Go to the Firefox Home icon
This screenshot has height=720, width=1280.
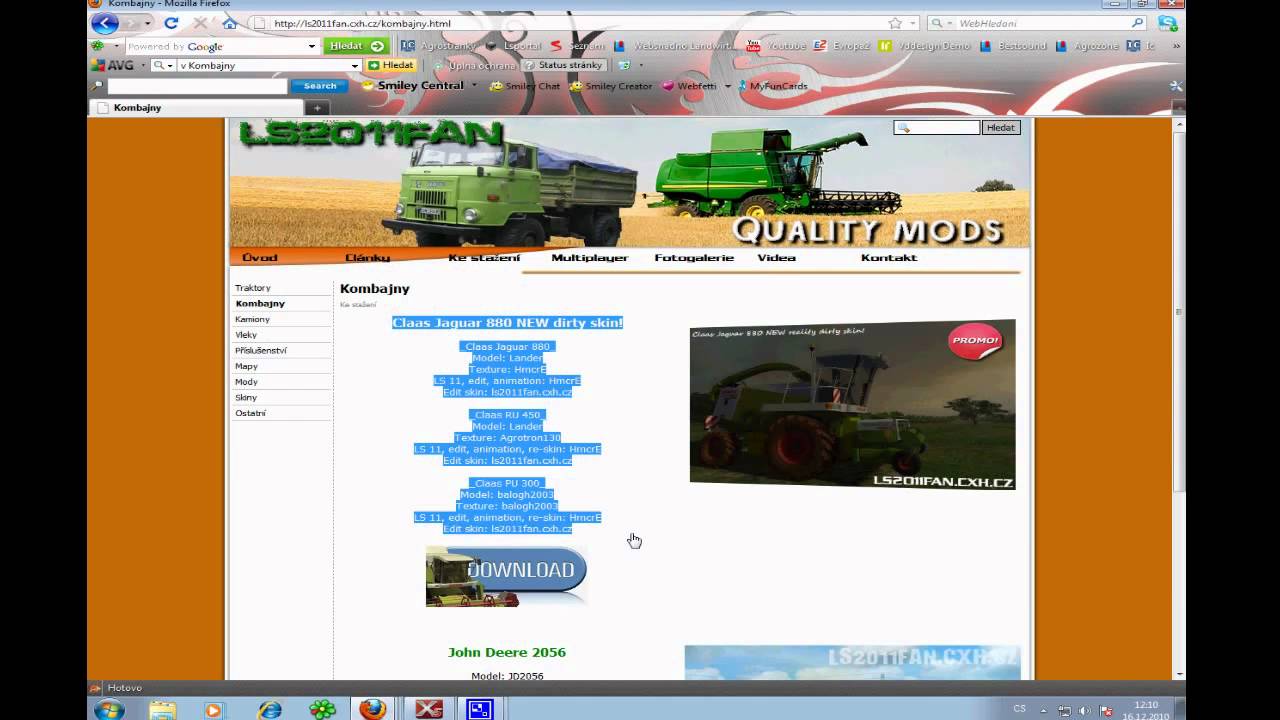point(229,23)
